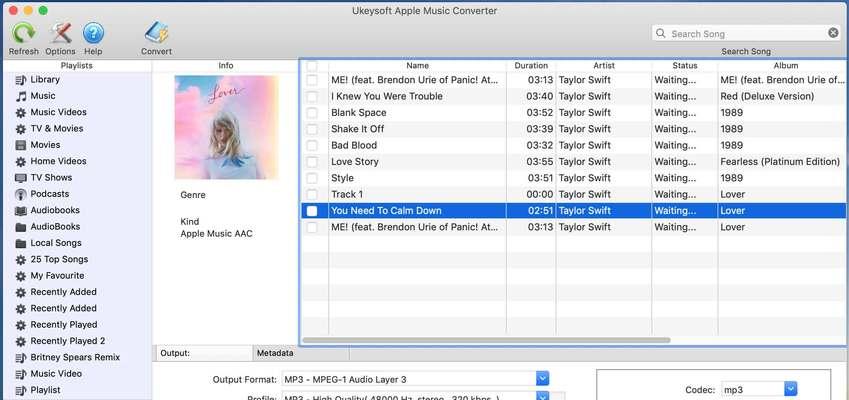Click the list icon beside Library
Screen dimensions: 849x400
coord(21,80)
